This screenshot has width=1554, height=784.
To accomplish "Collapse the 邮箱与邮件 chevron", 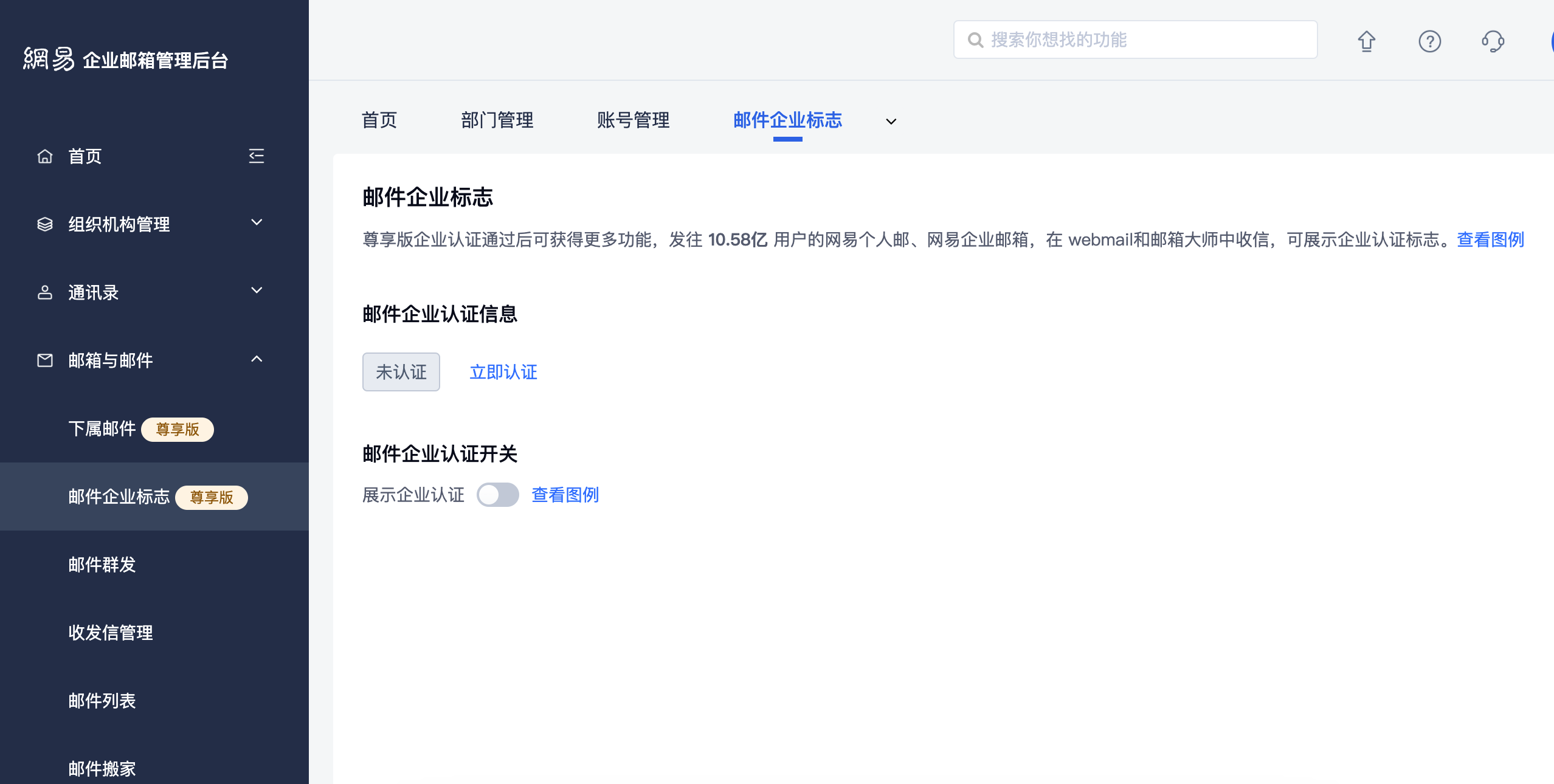I will click(257, 359).
